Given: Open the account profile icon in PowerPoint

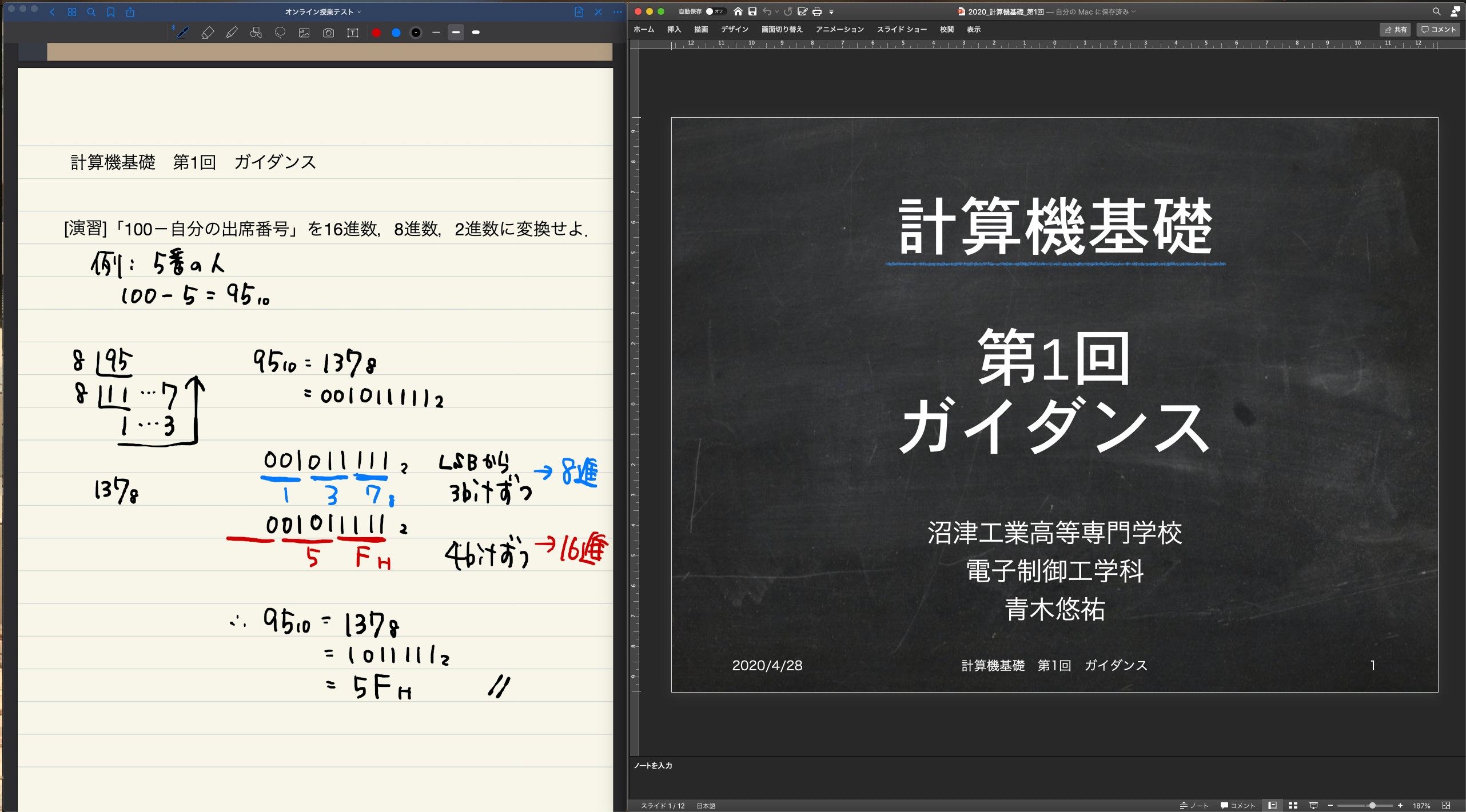Looking at the screenshot, I should (1455, 11).
